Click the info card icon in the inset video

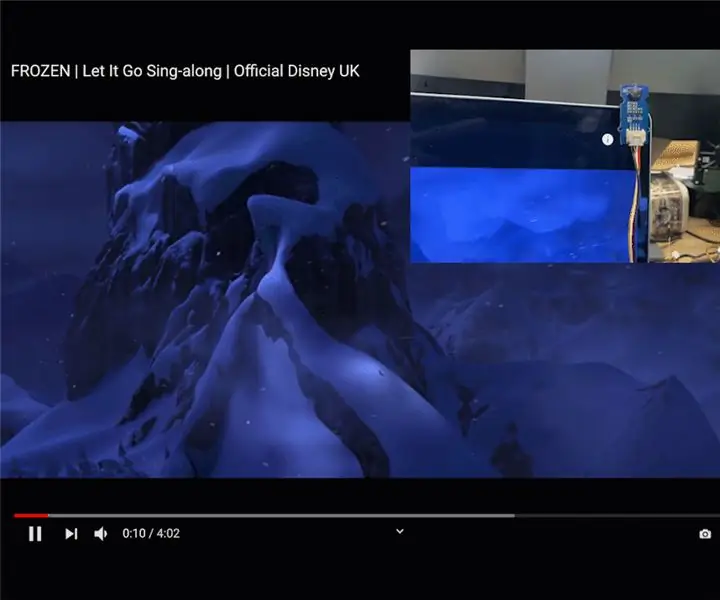(x=608, y=140)
